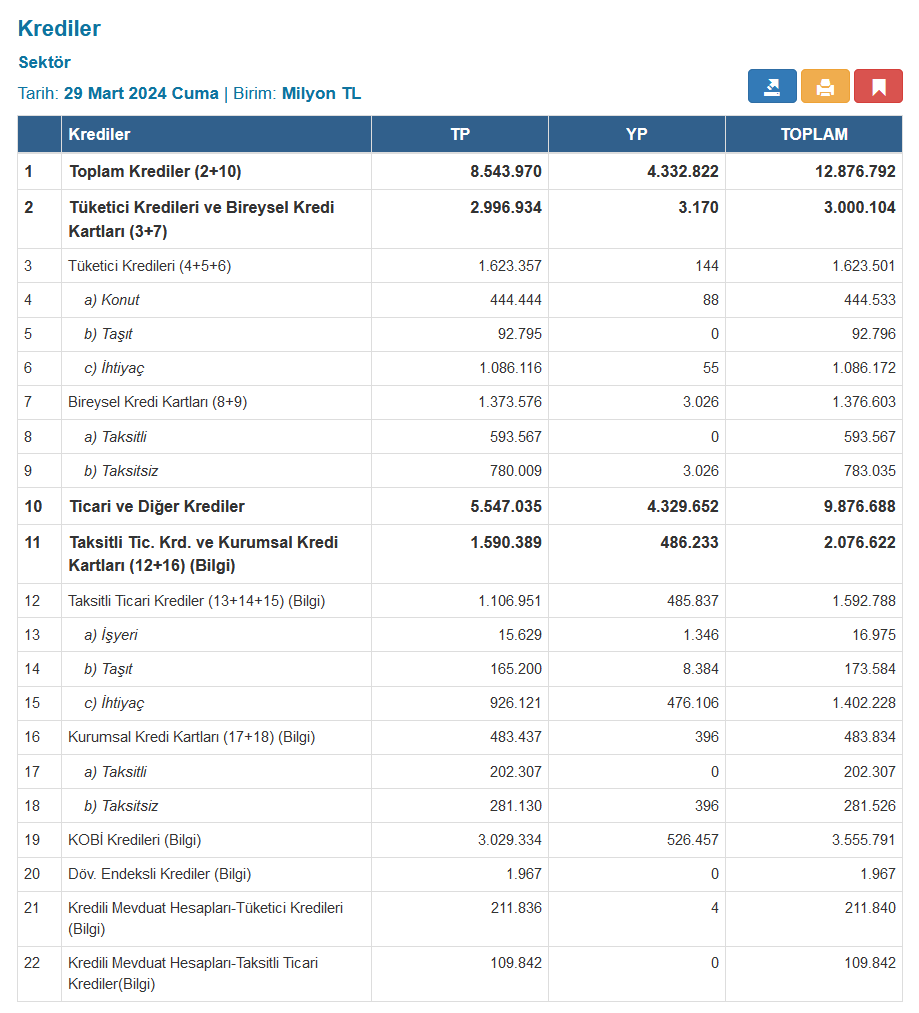Click the YP value 8.384
Screen dimensions: 919x1013
tap(701, 669)
